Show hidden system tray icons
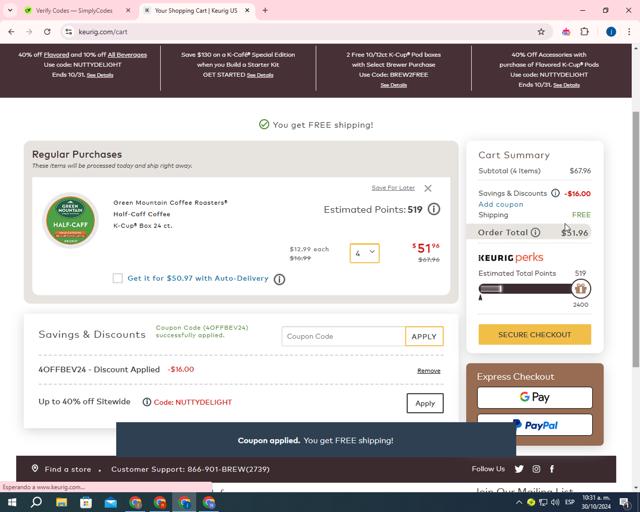This screenshot has width=640, height=512. 518,502
